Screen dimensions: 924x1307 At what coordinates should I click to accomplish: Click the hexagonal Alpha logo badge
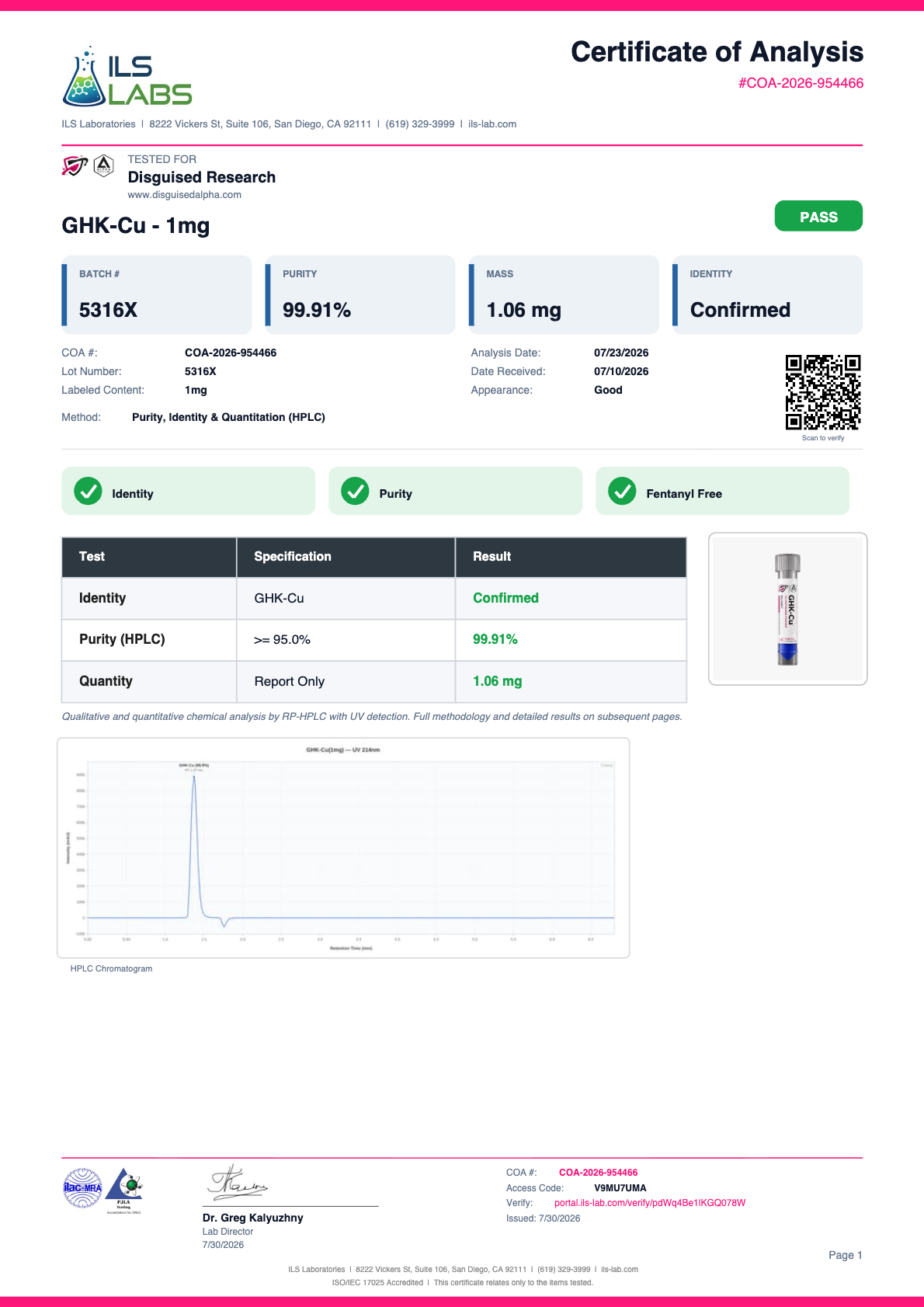(x=104, y=165)
